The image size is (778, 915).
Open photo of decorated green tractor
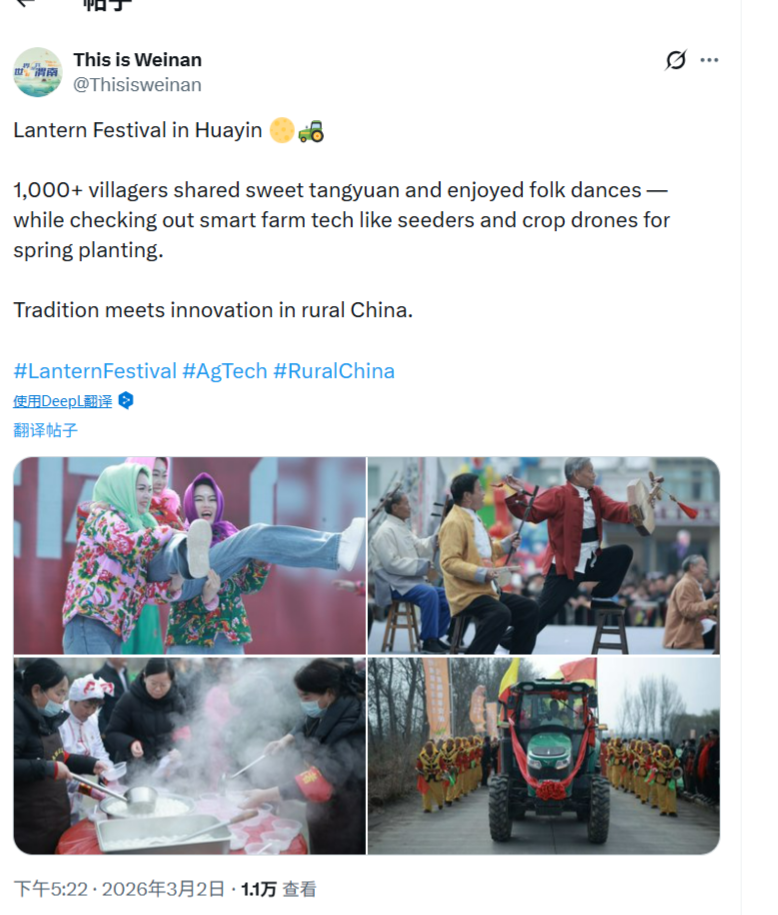click(543, 756)
